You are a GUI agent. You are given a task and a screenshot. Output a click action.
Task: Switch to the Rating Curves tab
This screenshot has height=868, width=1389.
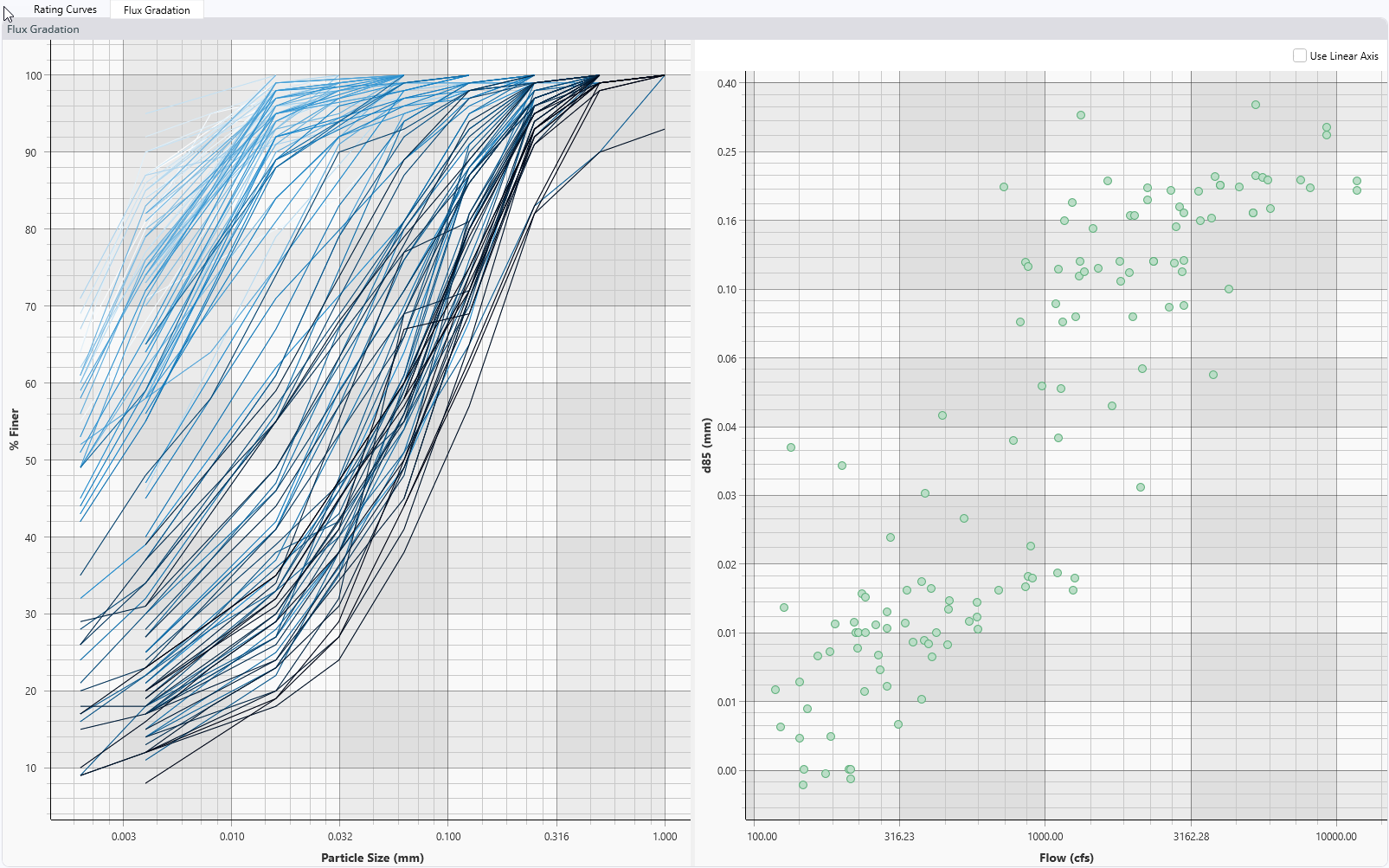tap(65, 10)
